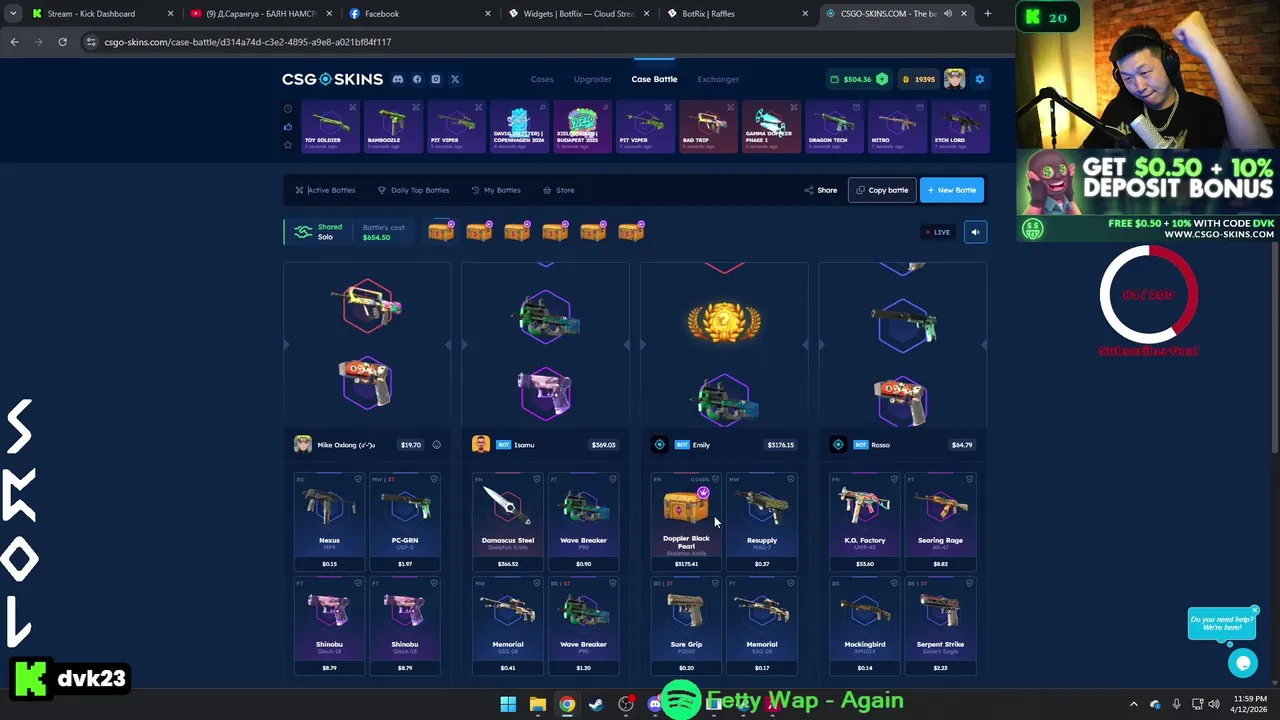Open the Case Battle nav item

tap(654, 79)
